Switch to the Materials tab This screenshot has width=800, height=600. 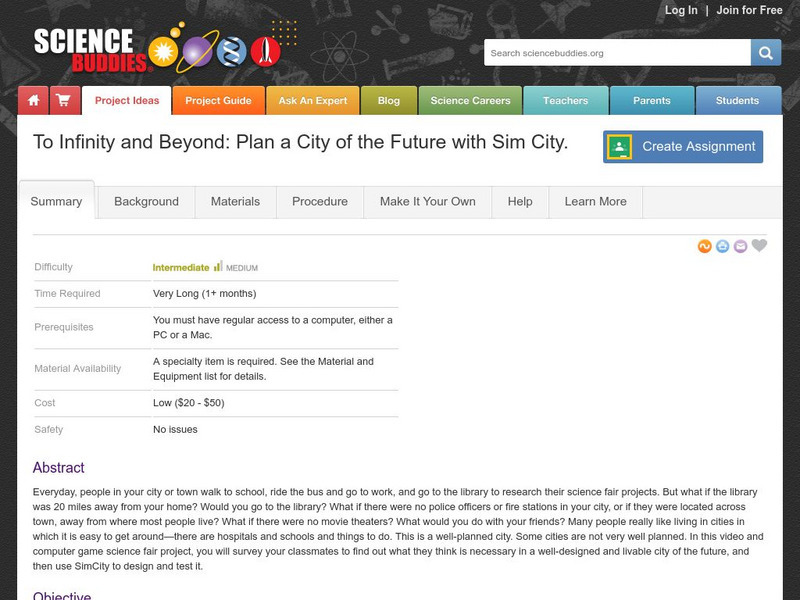tap(235, 202)
